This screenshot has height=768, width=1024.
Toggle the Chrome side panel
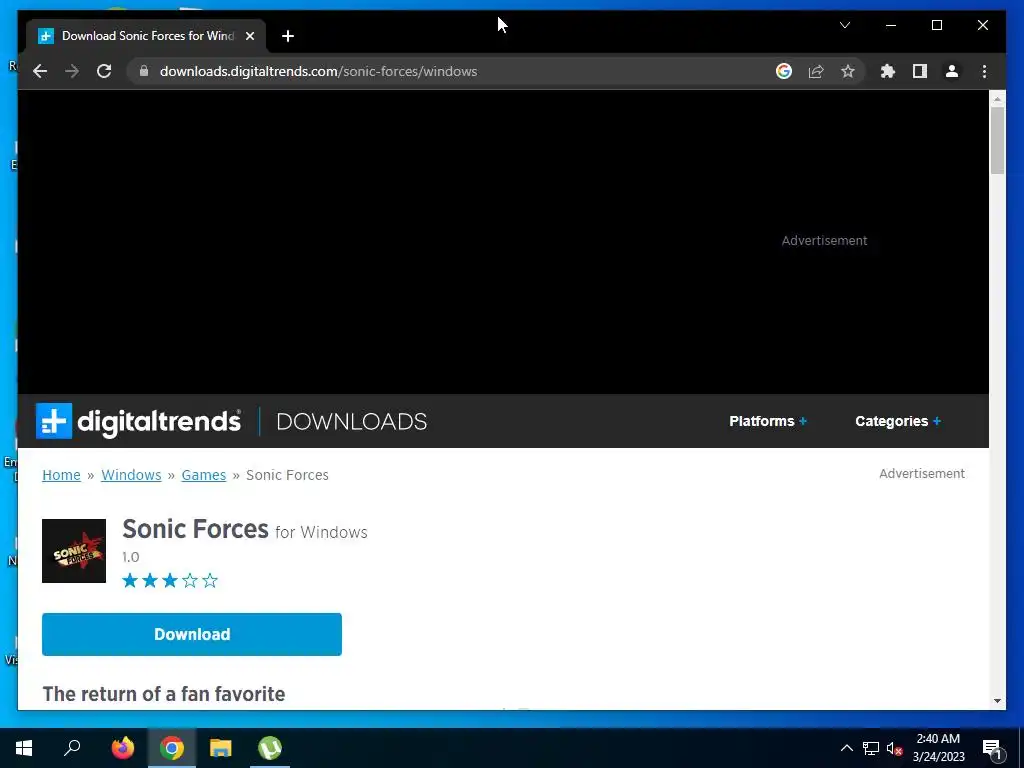point(920,71)
